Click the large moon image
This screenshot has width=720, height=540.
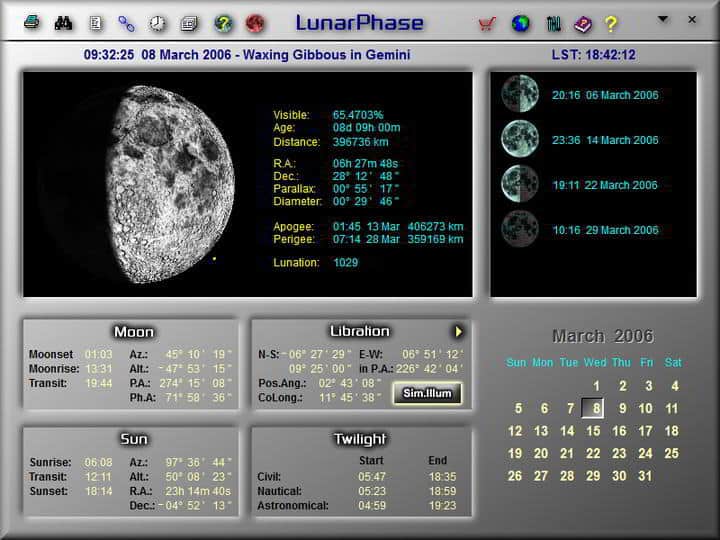tap(171, 184)
